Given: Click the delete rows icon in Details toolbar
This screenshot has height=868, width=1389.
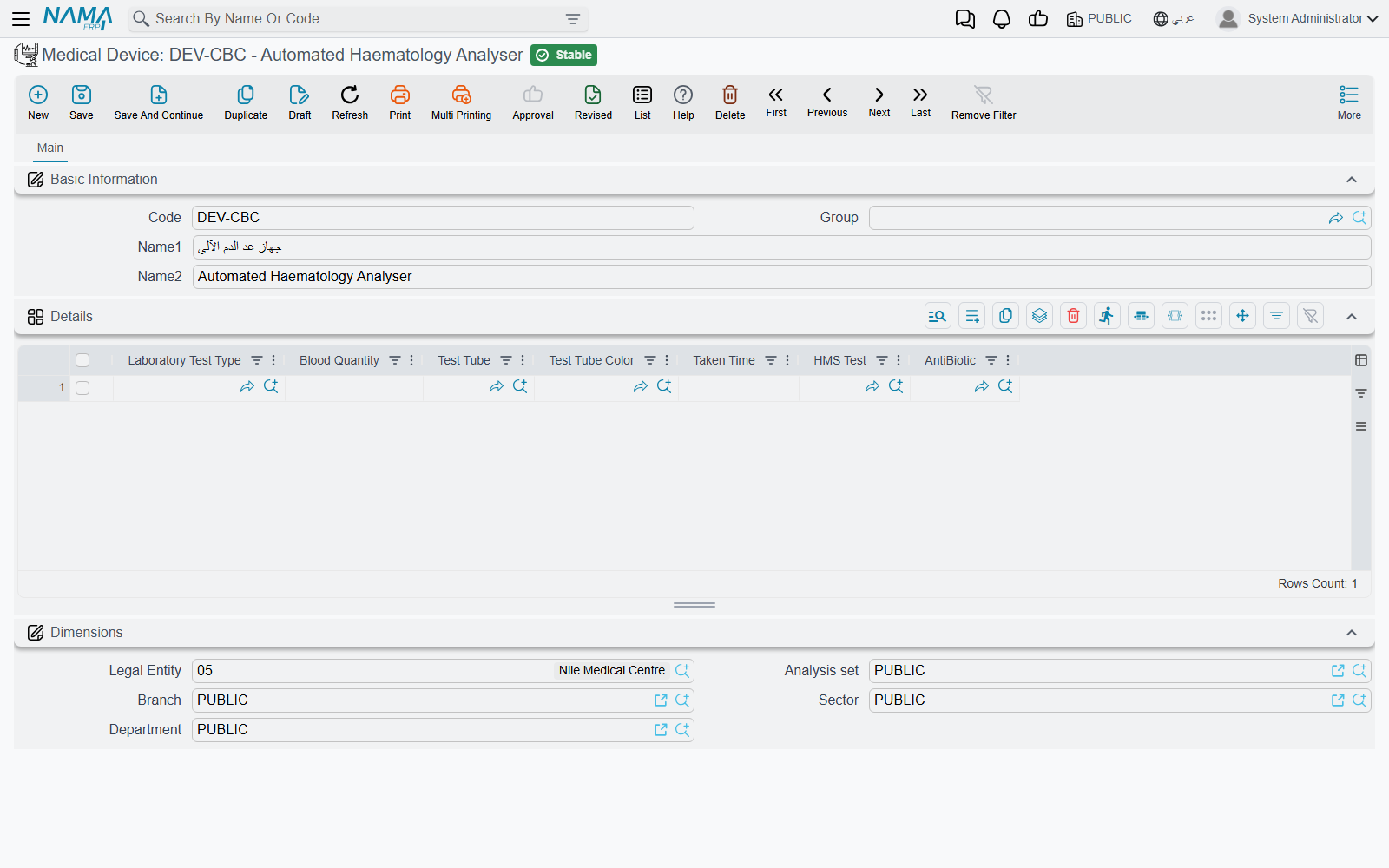Looking at the screenshot, I should [x=1074, y=316].
